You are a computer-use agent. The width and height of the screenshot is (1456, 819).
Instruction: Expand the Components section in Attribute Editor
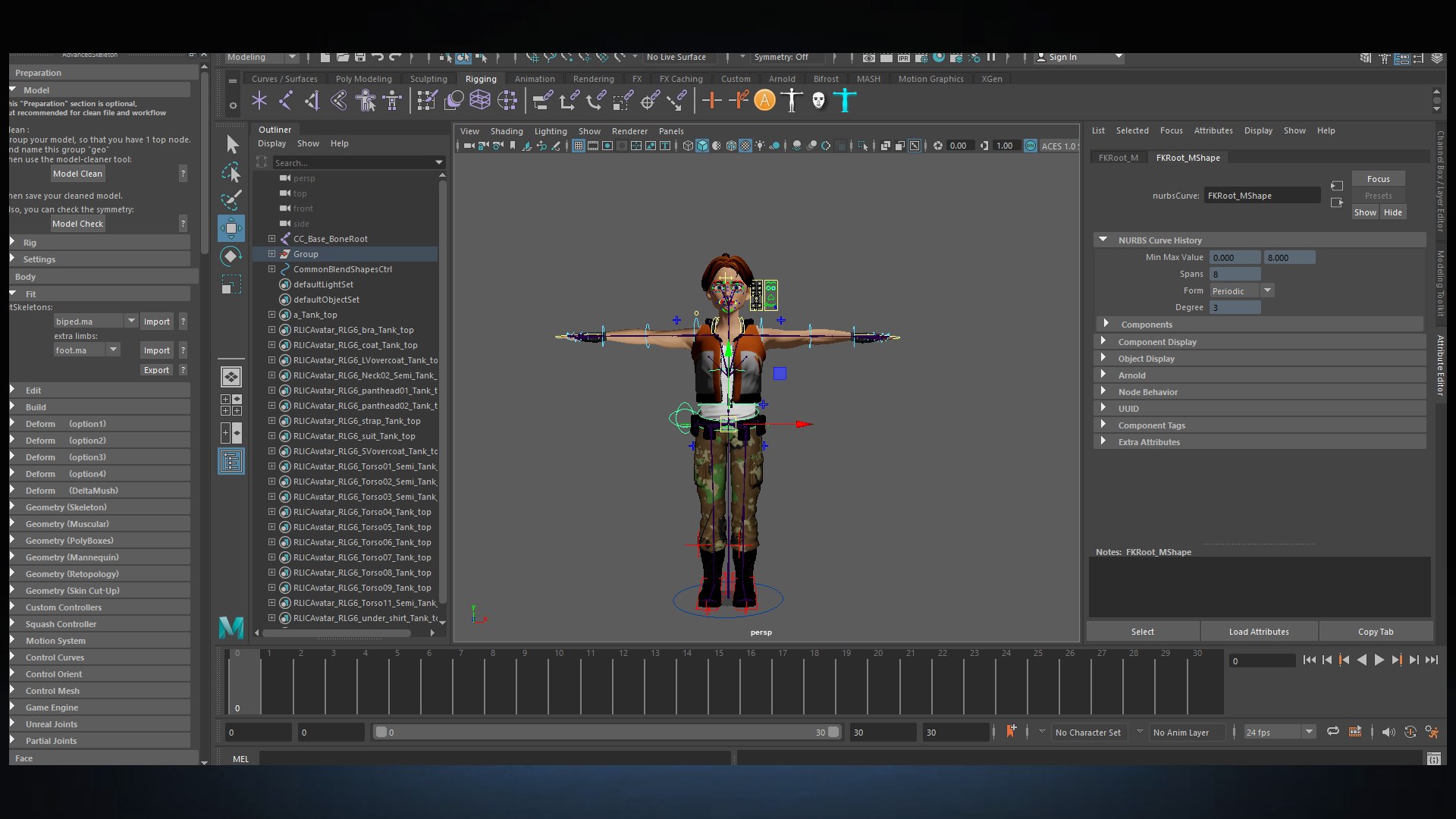click(x=1260, y=325)
